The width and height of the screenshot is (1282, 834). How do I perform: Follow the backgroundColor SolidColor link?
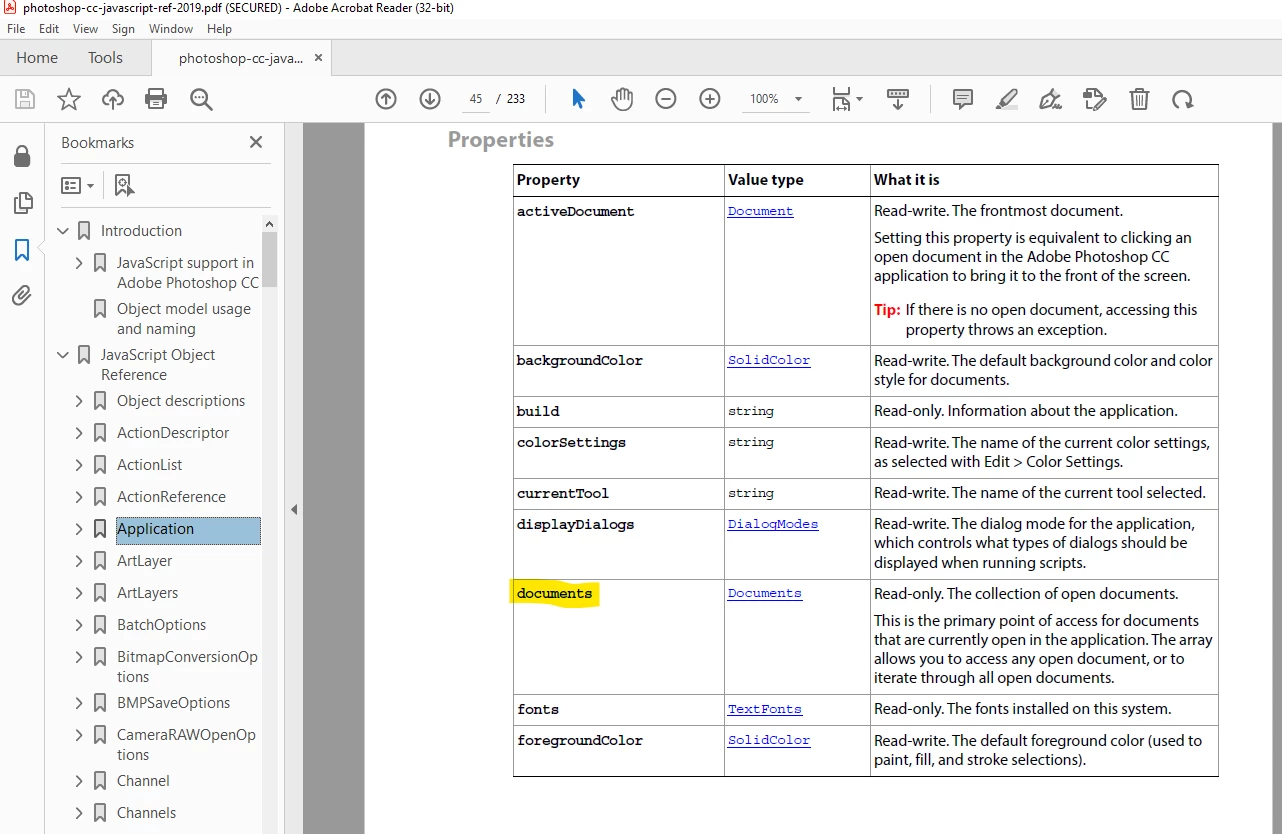pyautogui.click(x=769, y=360)
